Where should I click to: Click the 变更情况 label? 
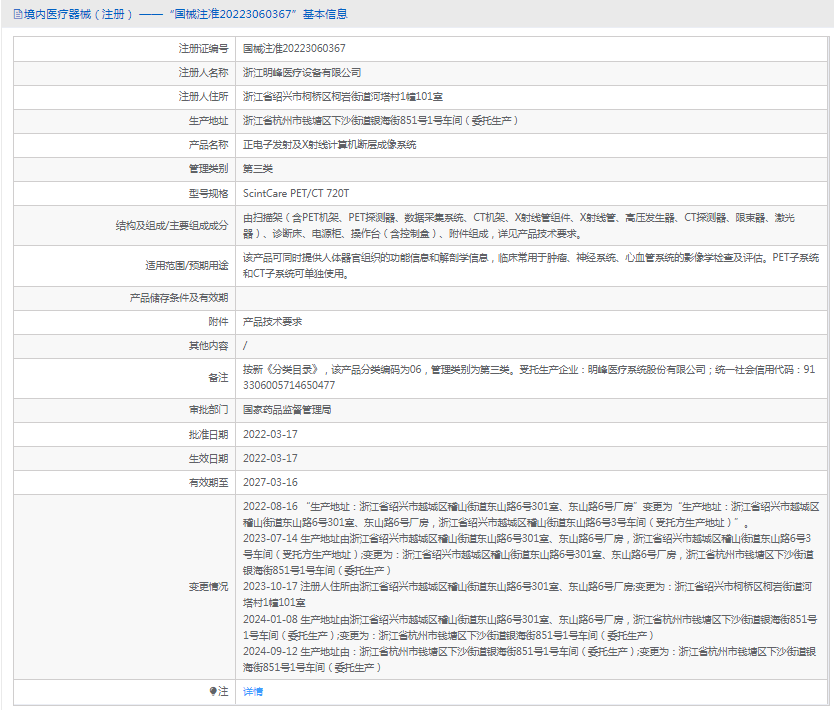(x=208, y=587)
